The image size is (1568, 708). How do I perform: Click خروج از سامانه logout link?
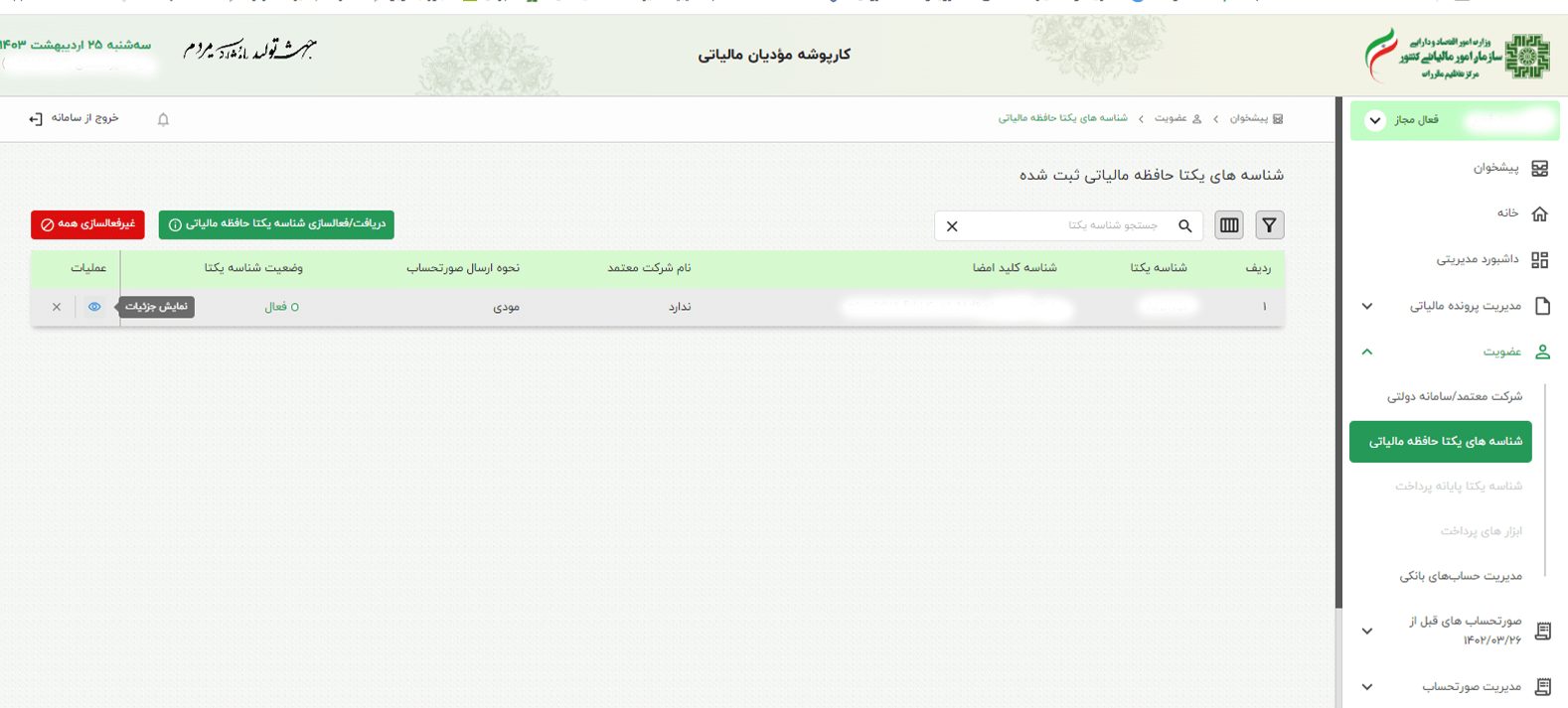pos(75,118)
